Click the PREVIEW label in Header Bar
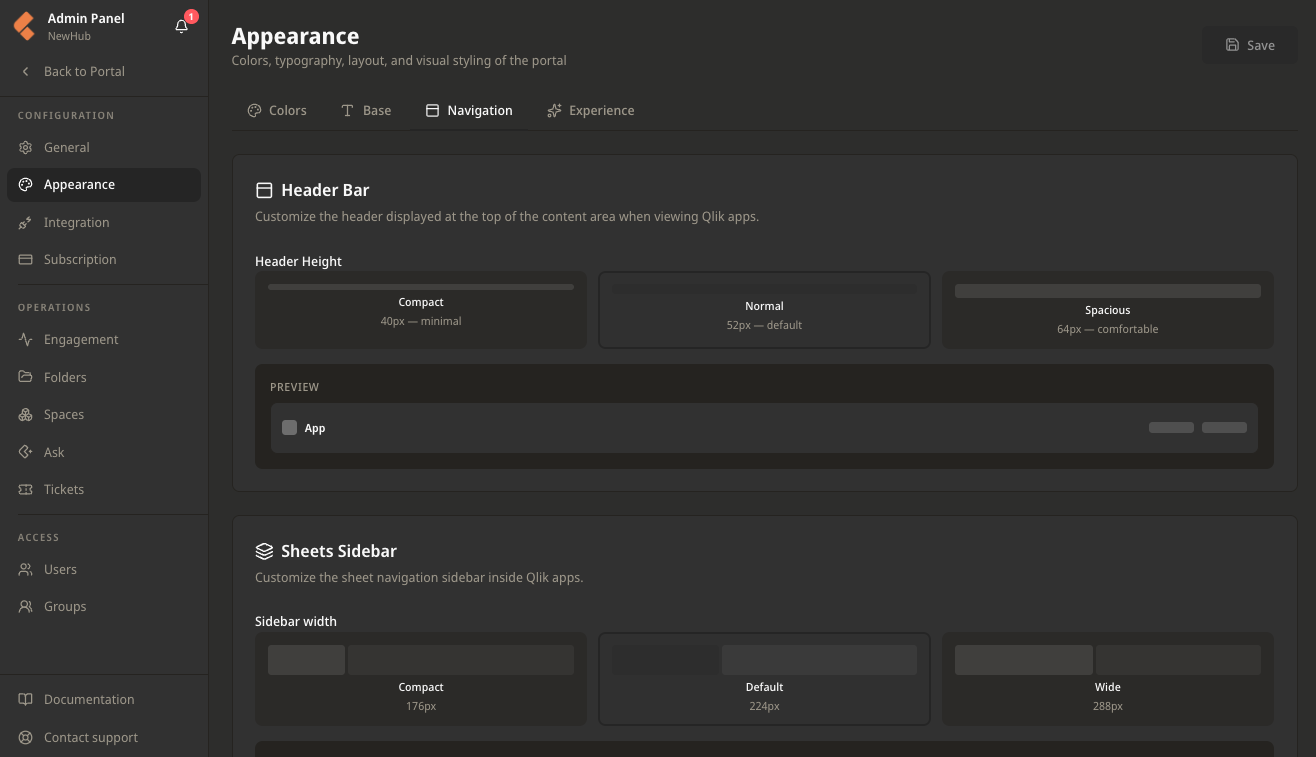1316x757 pixels. click(x=295, y=387)
